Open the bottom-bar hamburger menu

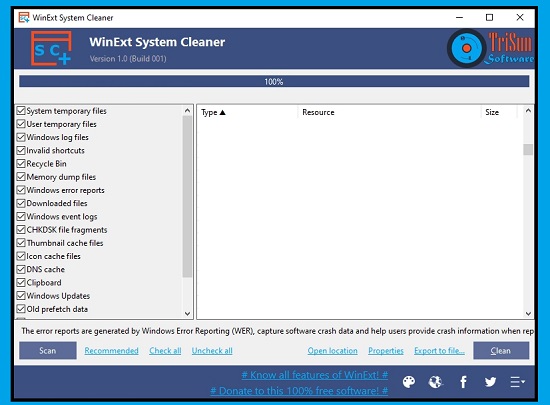point(517,382)
